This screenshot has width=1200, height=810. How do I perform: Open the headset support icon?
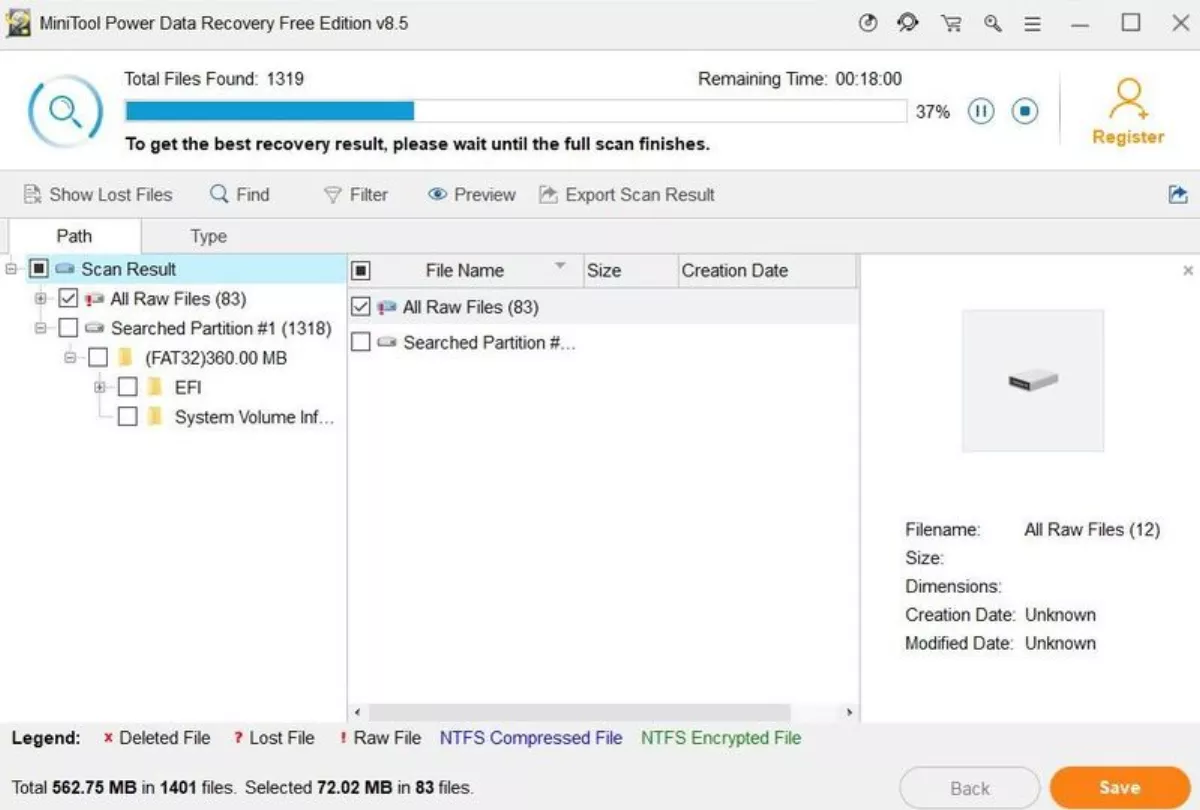[908, 23]
